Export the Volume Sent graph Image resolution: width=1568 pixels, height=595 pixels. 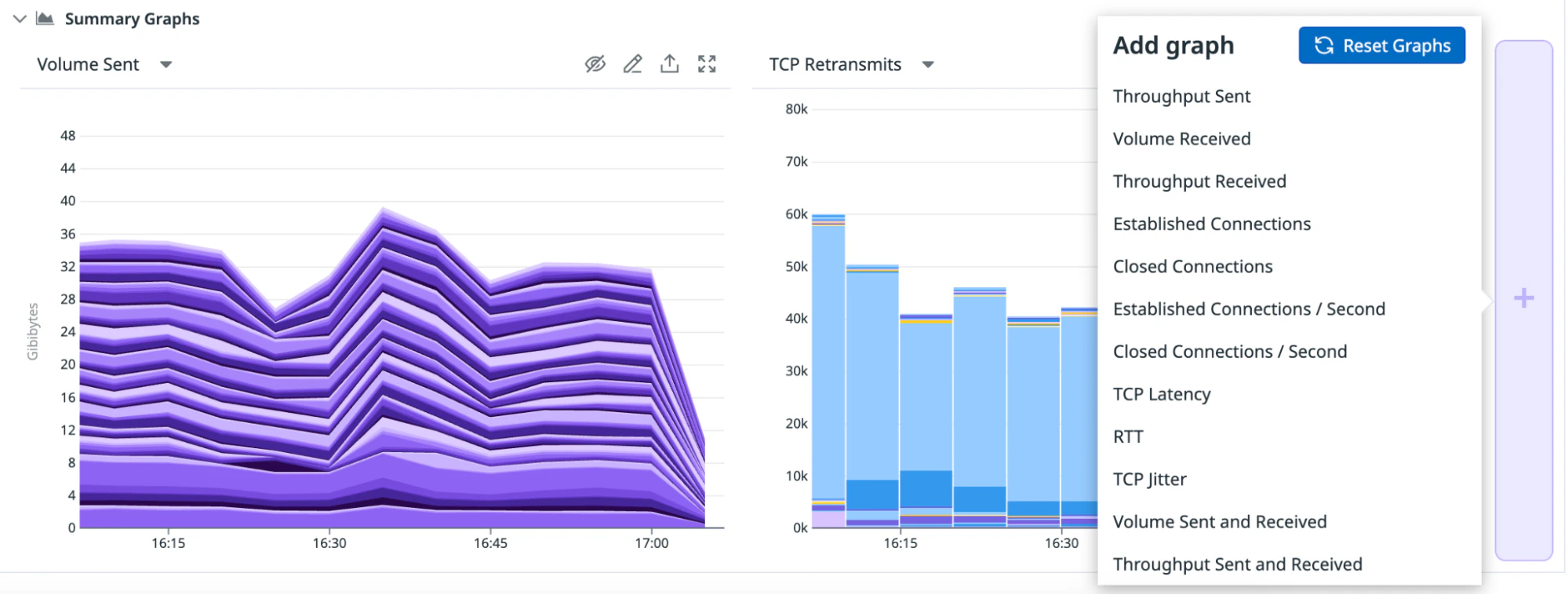(669, 64)
